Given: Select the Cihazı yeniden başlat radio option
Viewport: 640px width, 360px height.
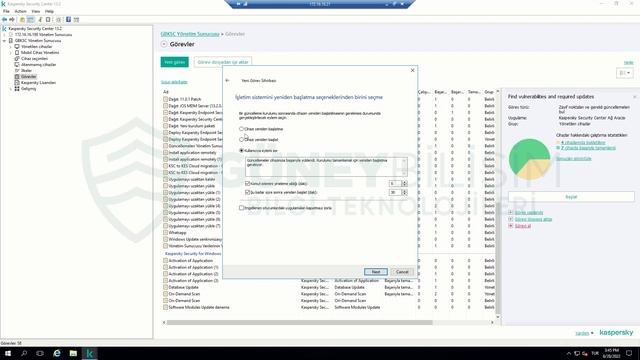Looking at the screenshot, I should coord(242,140).
